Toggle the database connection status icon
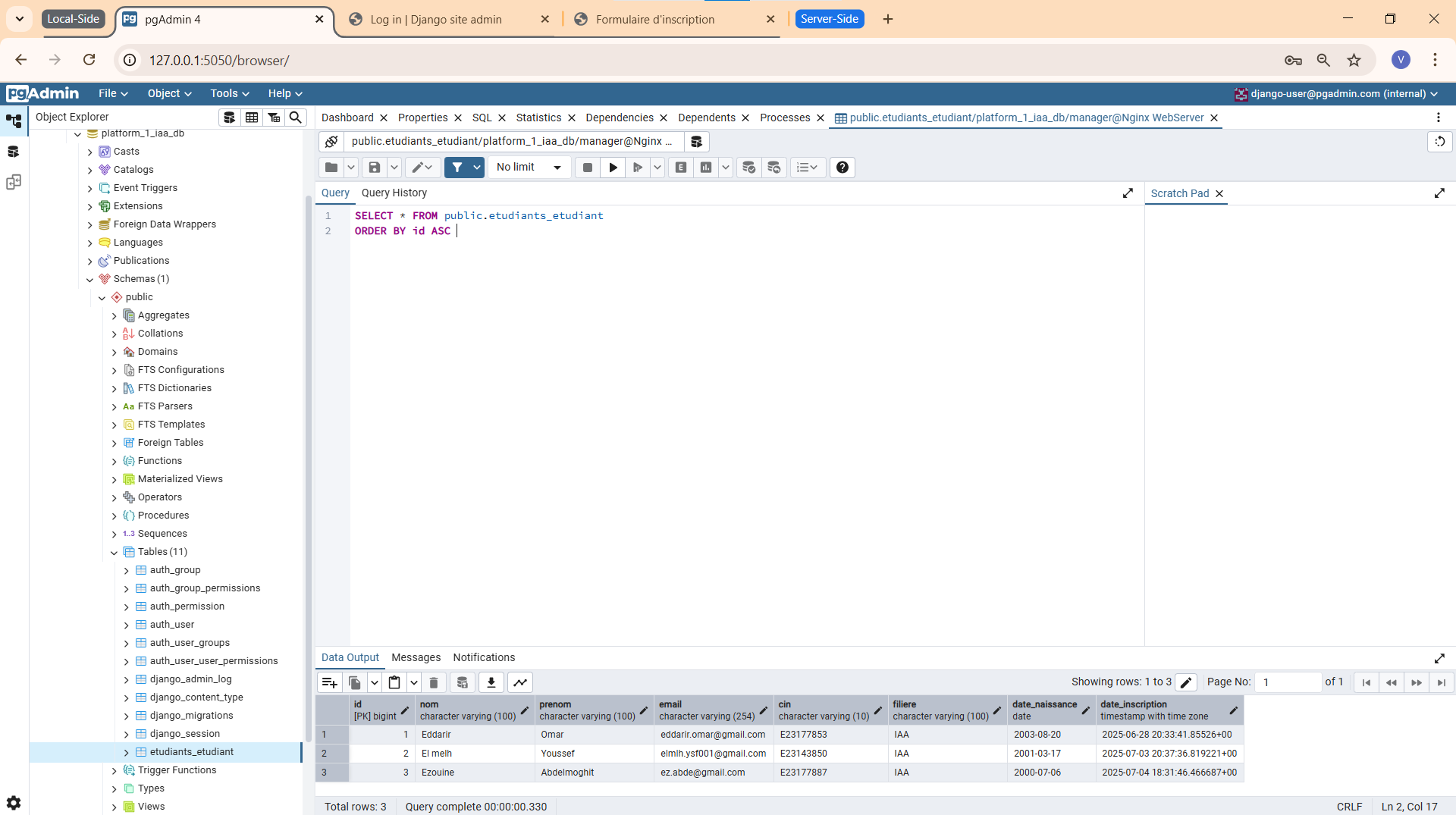Viewport: 1456px width, 815px height. click(x=331, y=142)
